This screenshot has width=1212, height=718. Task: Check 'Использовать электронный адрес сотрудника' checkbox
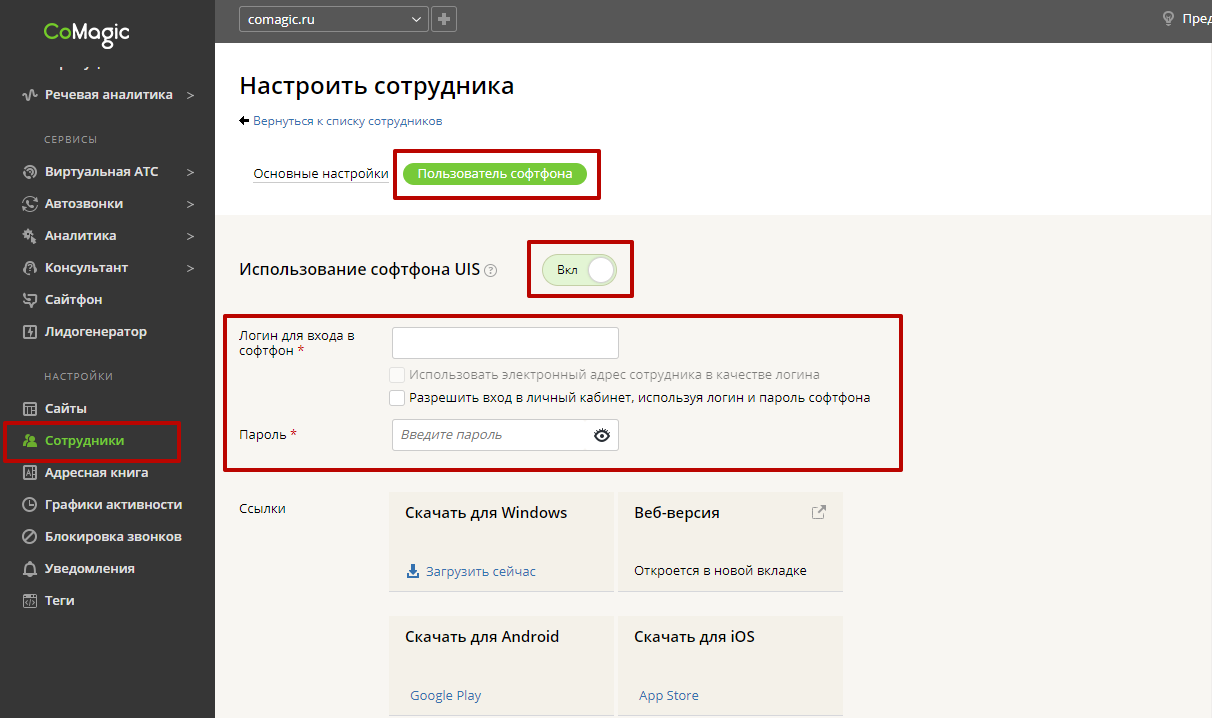[397, 375]
